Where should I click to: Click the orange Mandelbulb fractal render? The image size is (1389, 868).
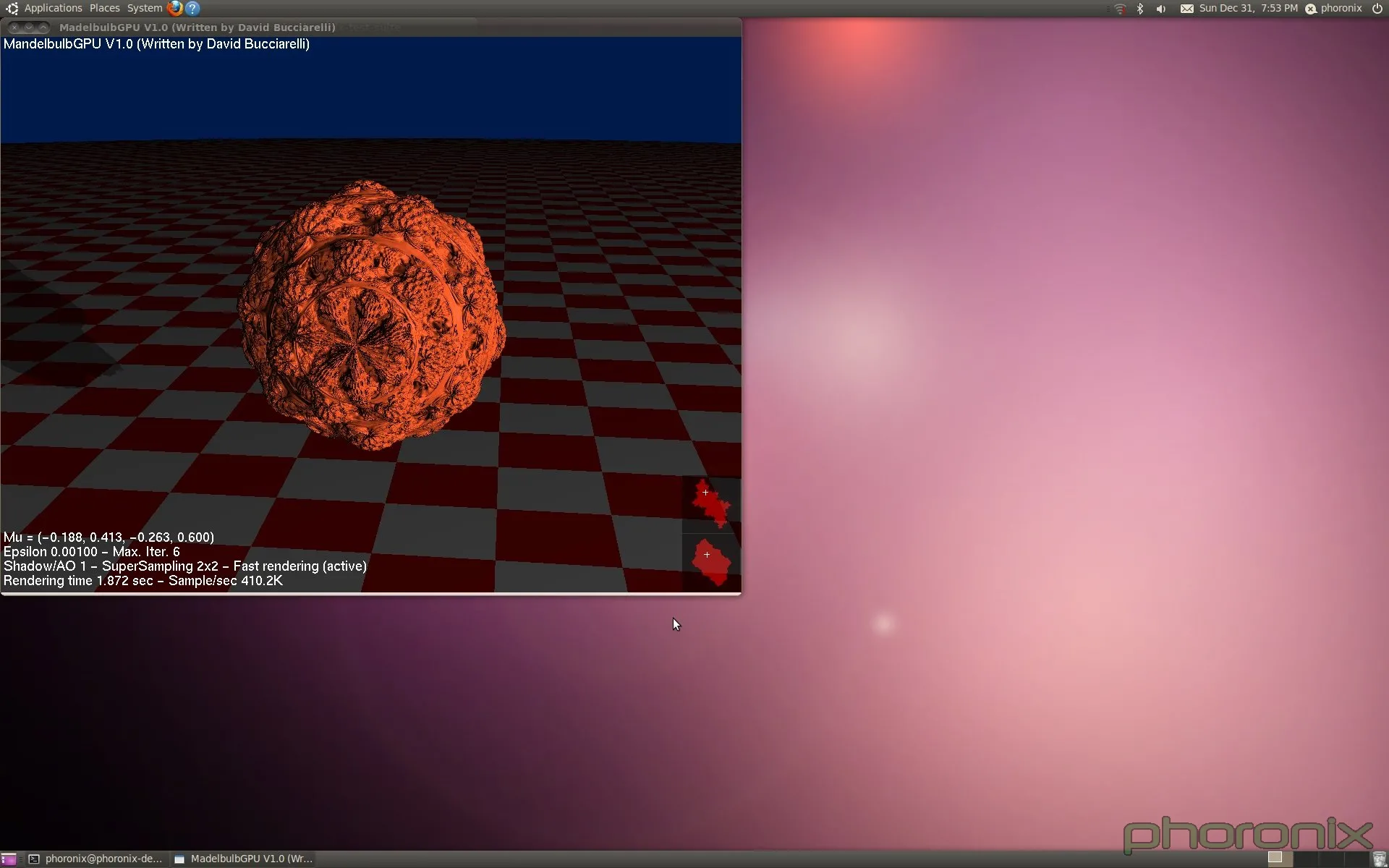click(372, 315)
